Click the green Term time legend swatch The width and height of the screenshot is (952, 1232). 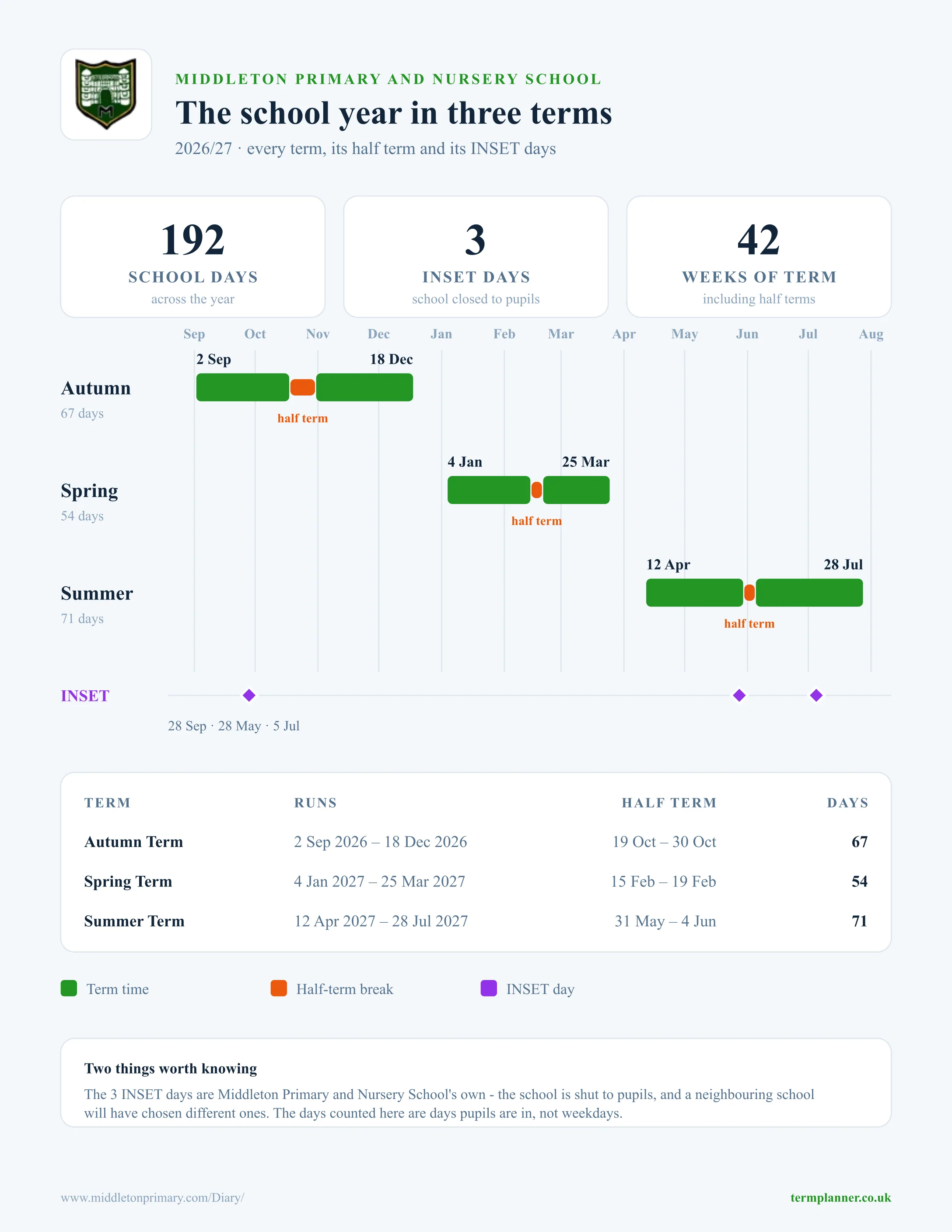(x=69, y=988)
